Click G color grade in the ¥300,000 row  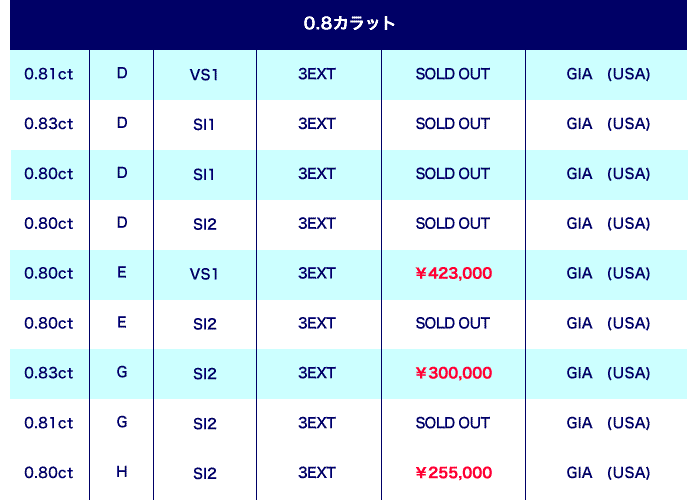tap(122, 372)
